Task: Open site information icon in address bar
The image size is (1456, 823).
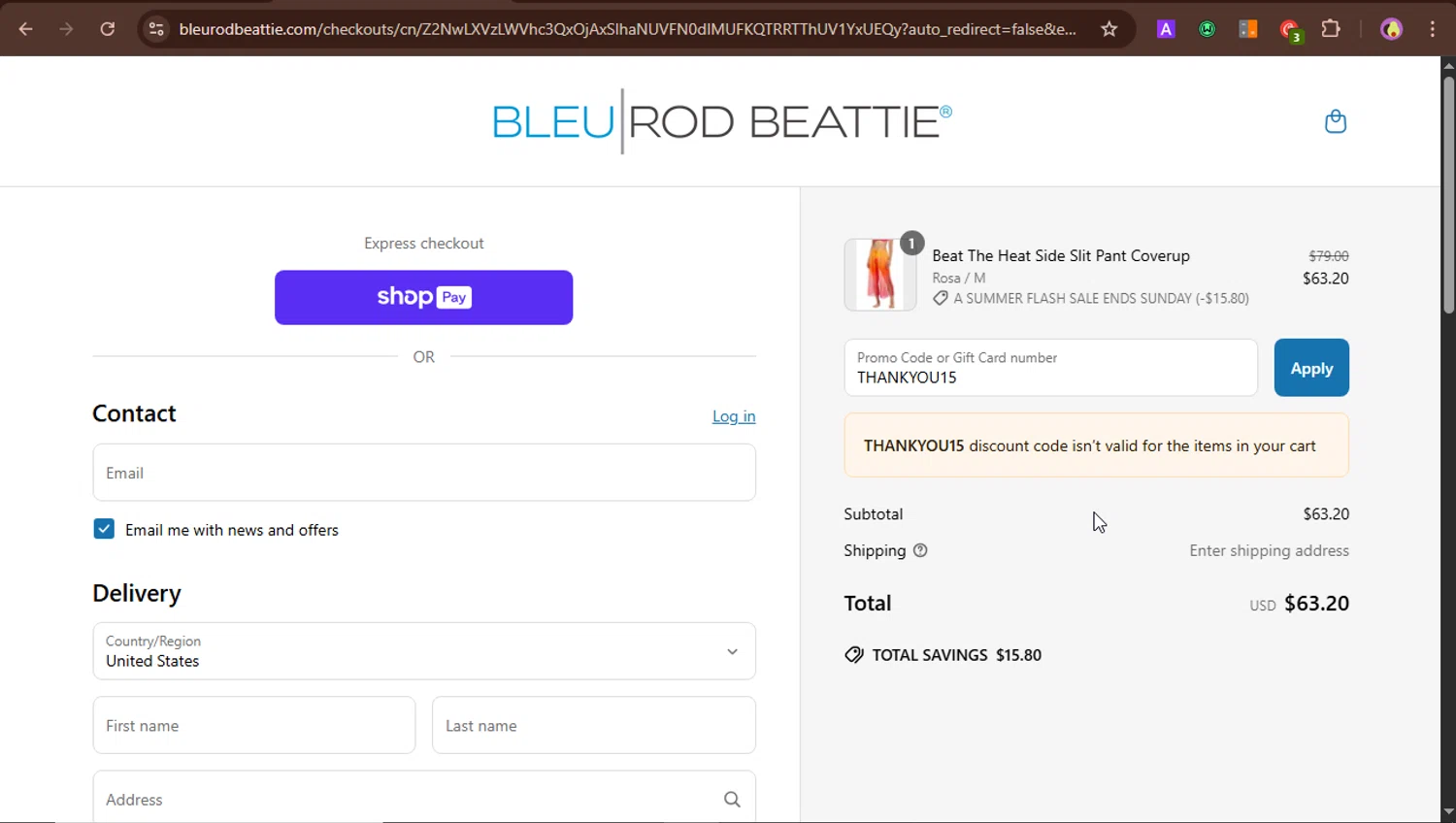Action: click(156, 29)
